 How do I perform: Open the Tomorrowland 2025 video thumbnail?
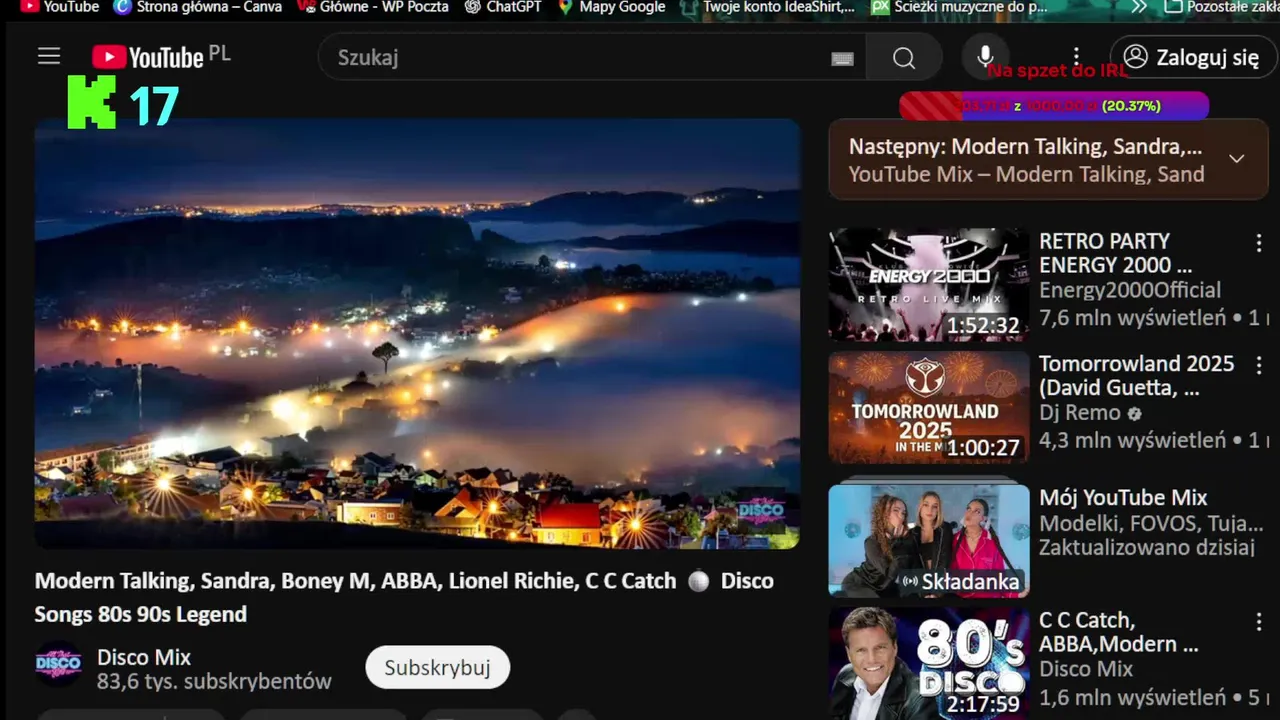click(929, 407)
